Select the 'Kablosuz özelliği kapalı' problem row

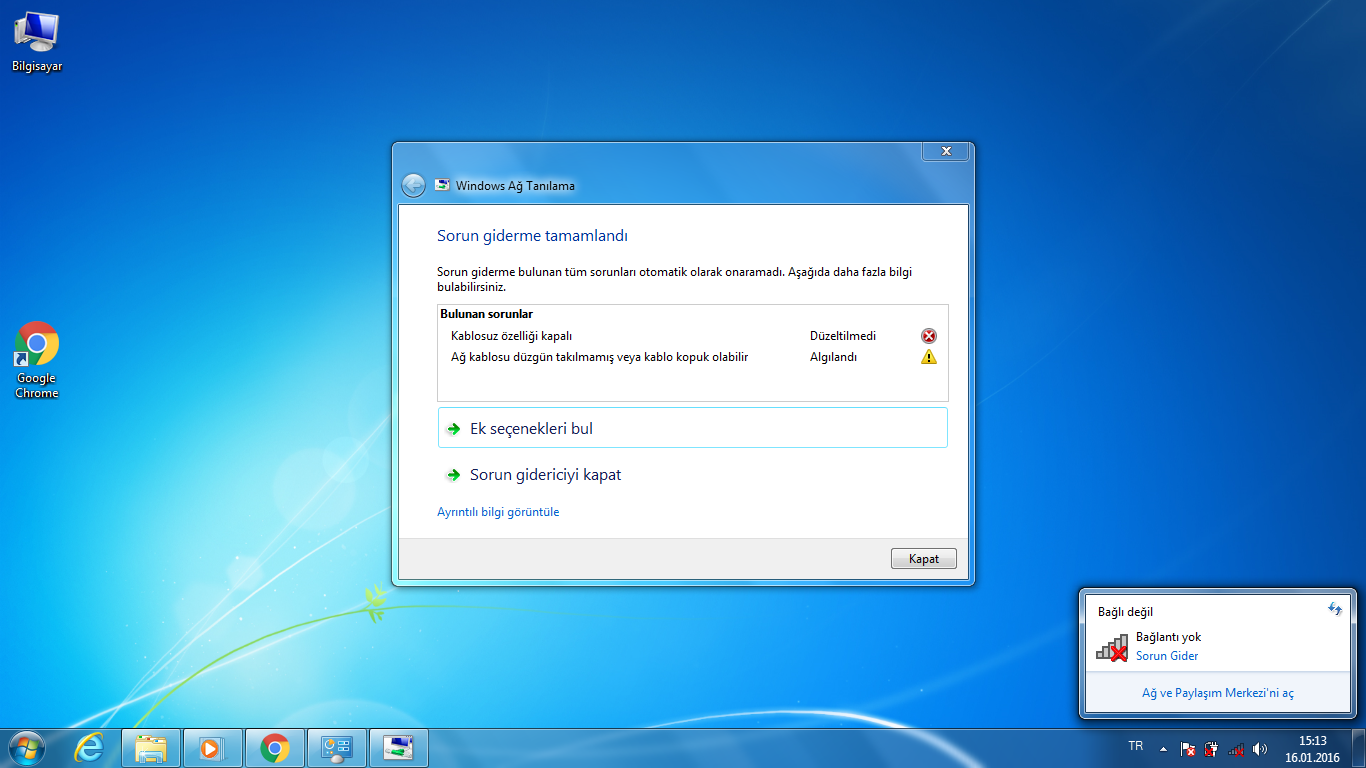click(x=692, y=336)
